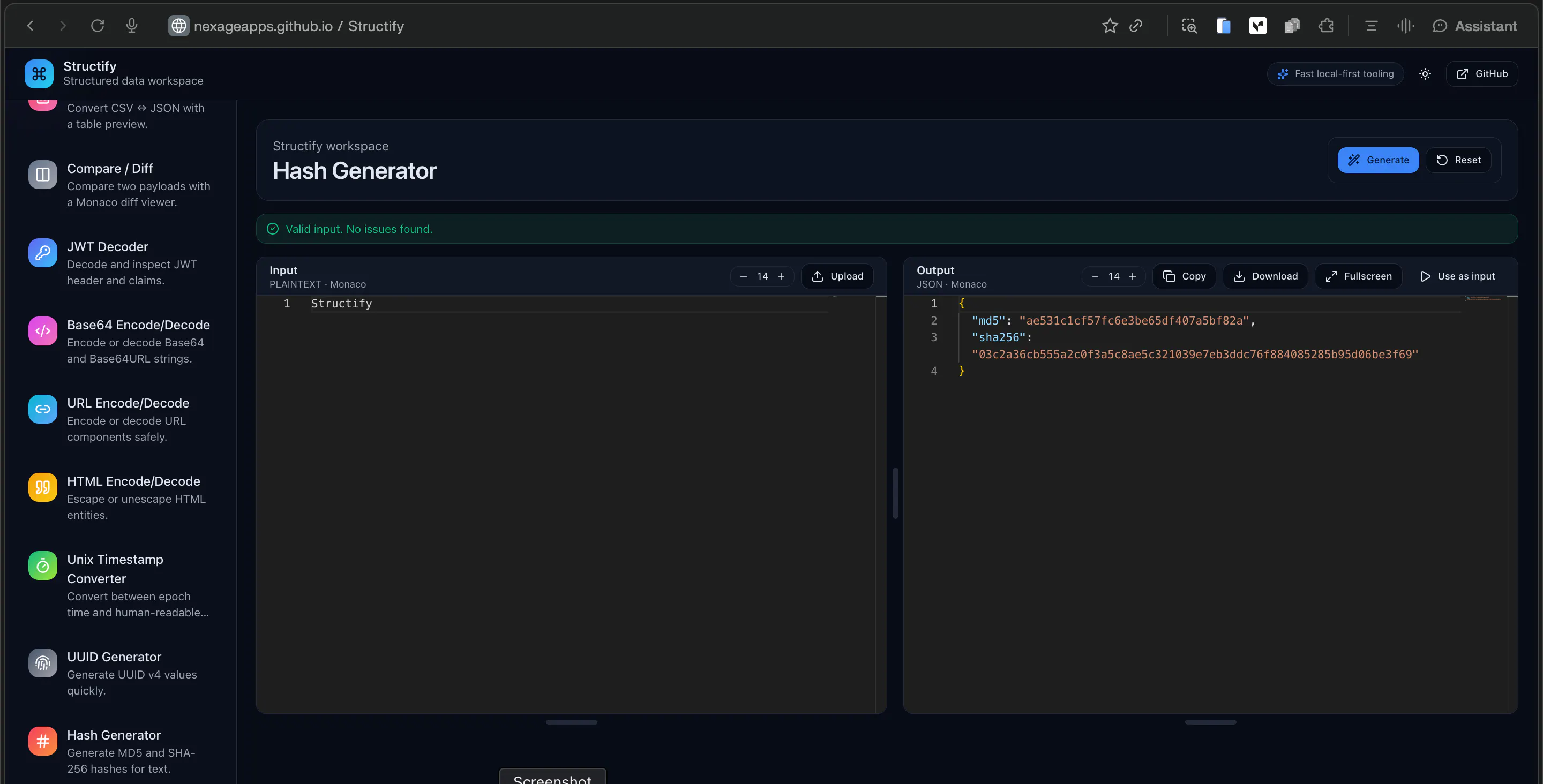Go back with the browser back arrow
This screenshot has height=784, width=1543.
point(31,26)
